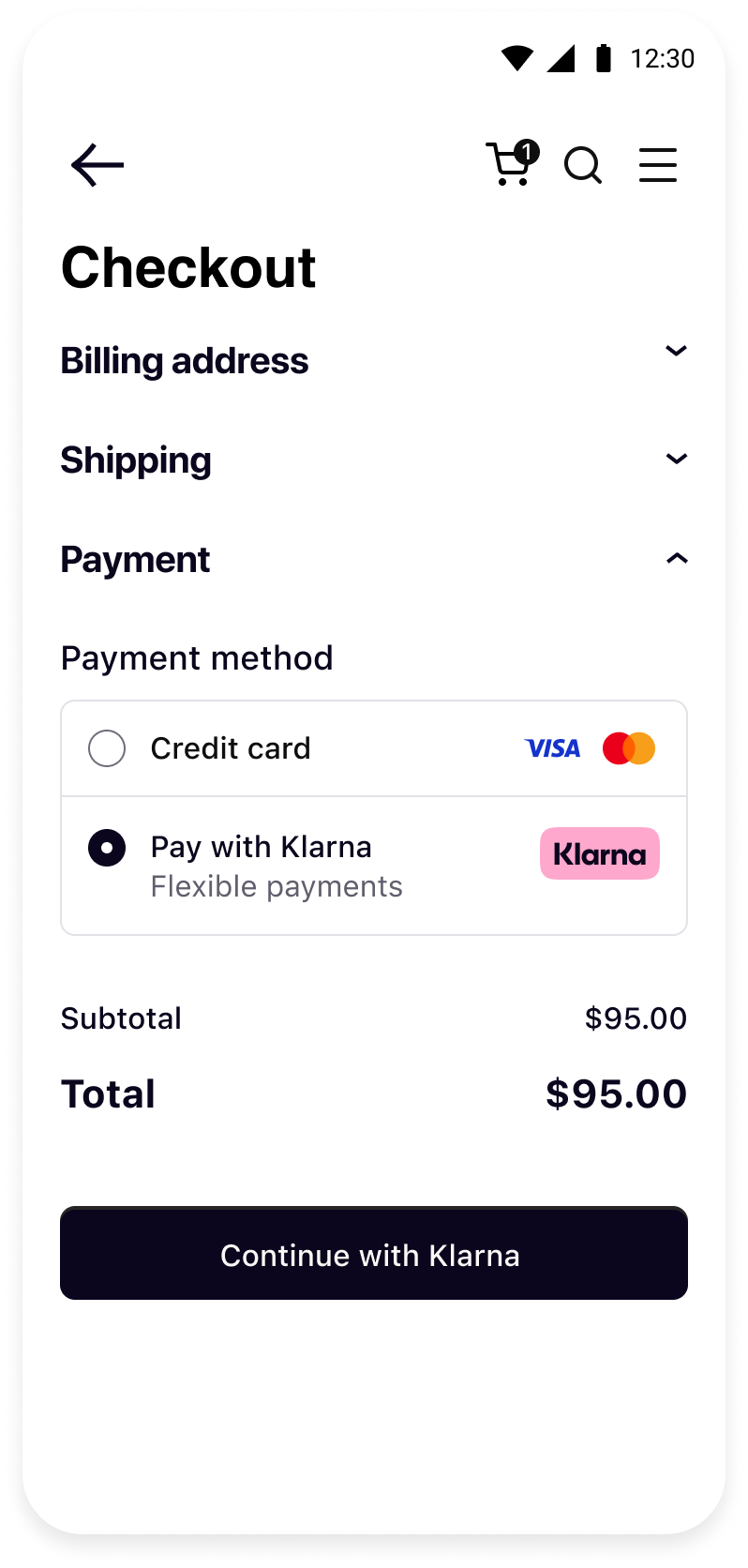Viewport: 748px width, 1568px height.
Task: Open the Shipping heading
Action: point(136,460)
